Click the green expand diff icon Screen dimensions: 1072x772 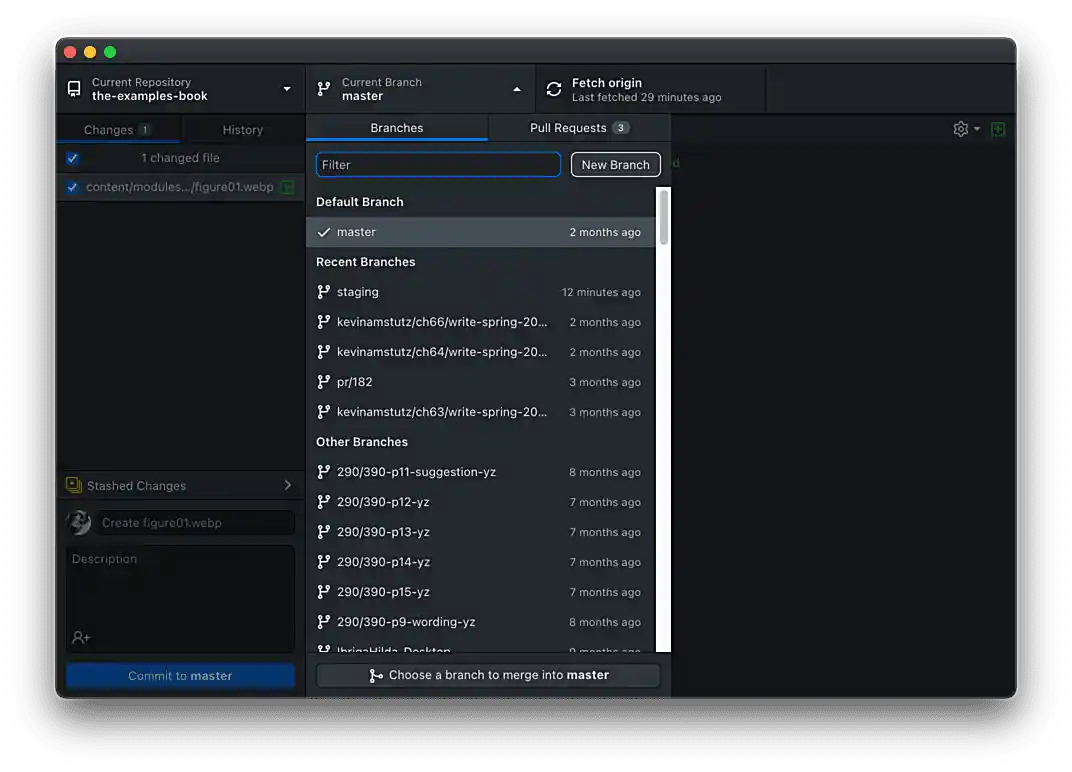(x=997, y=129)
